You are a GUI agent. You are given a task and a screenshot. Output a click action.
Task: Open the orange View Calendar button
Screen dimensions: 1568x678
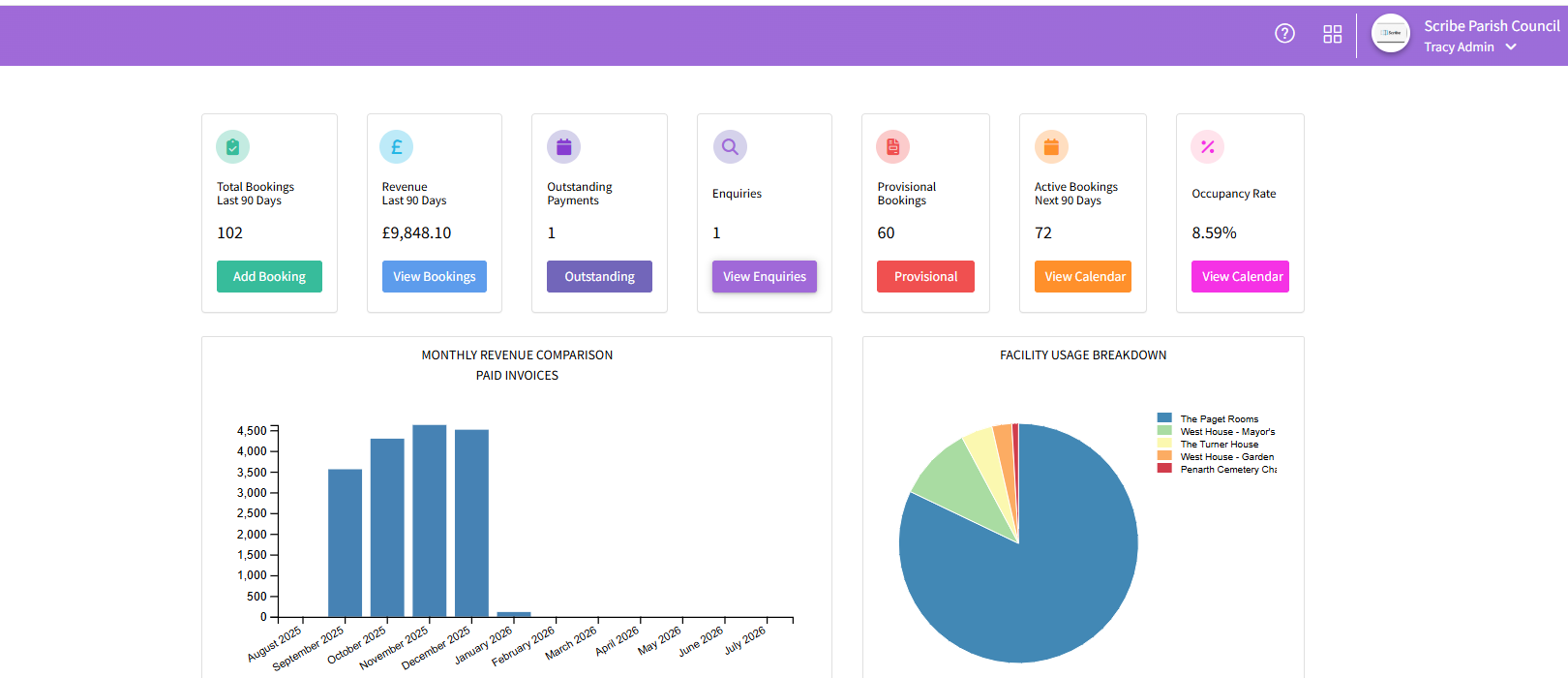1083,277
